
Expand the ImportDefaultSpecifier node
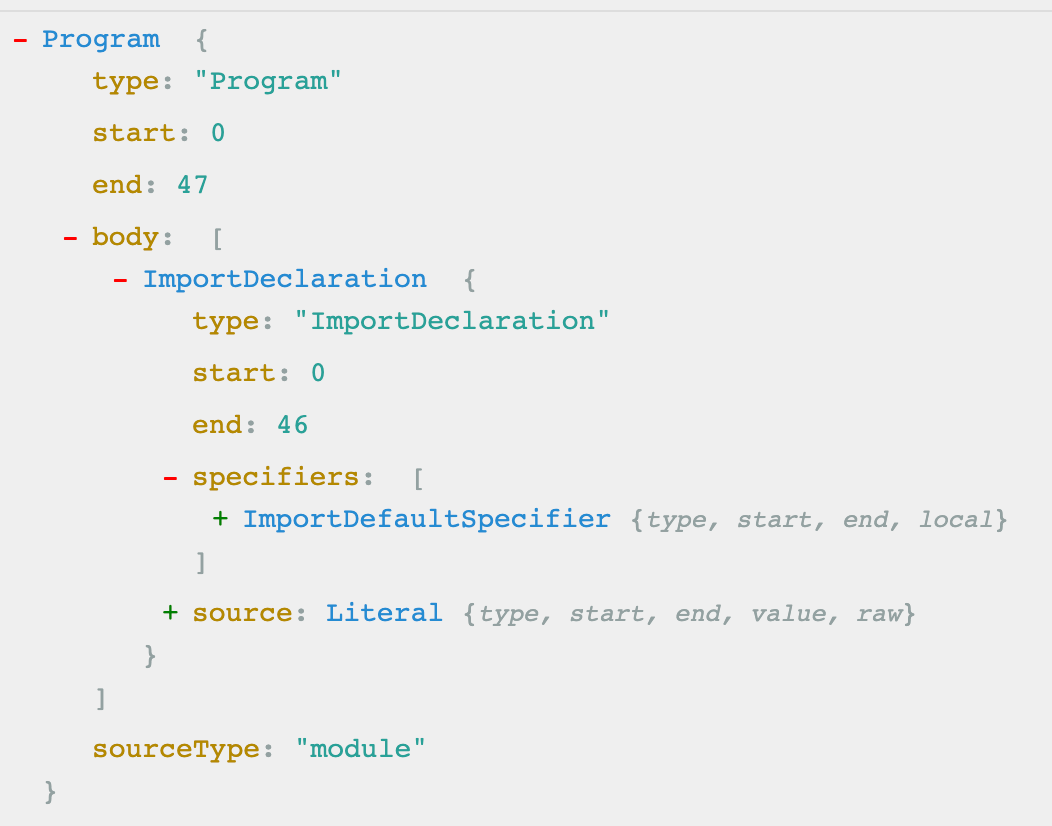pos(220,520)
